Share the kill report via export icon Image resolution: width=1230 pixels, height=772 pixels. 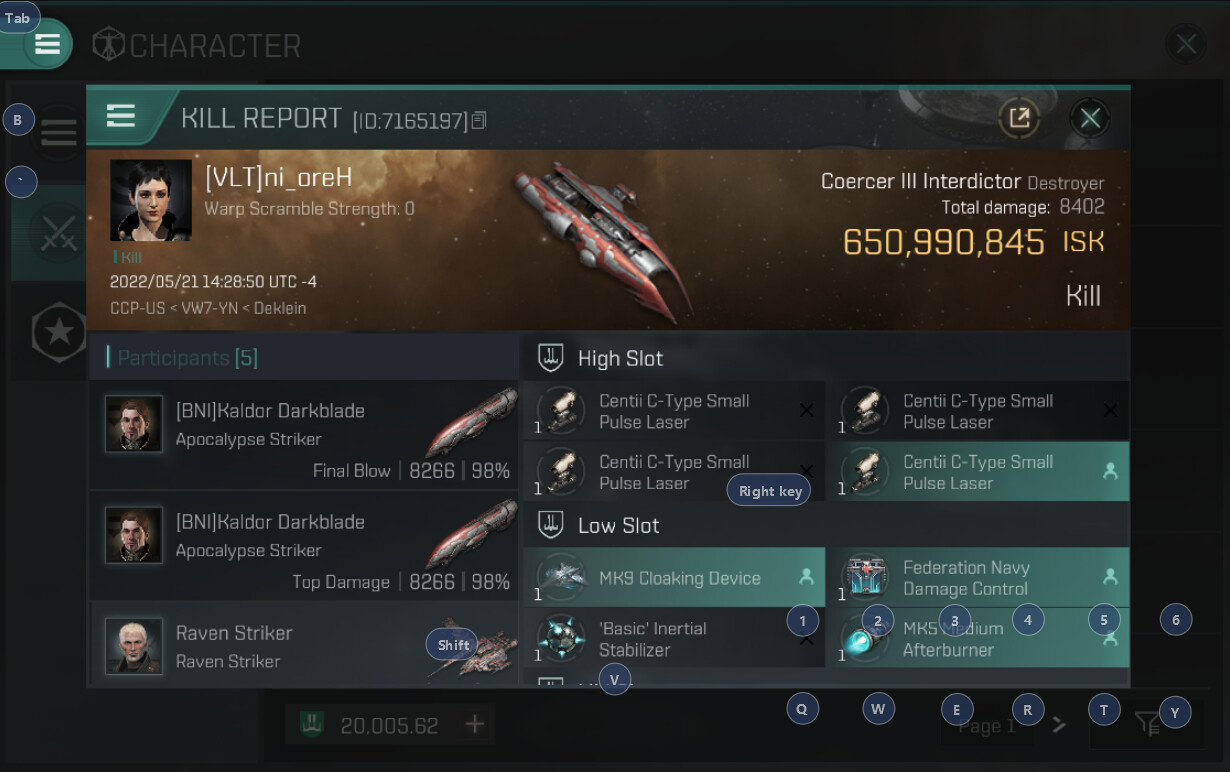pyautogui.click(x=1019, y=118)
